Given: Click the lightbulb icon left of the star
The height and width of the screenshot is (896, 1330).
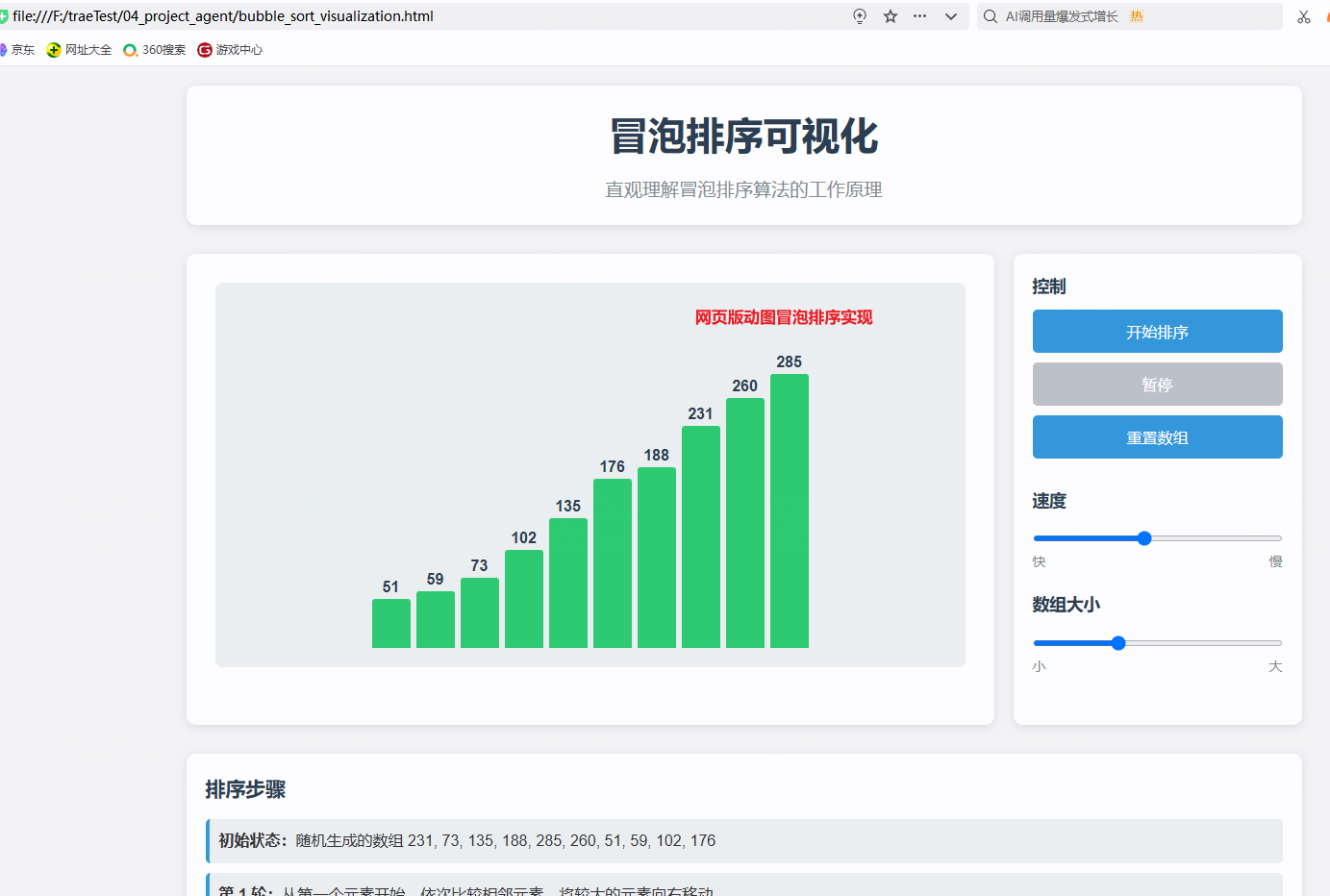Looking at the screenshot, I should point(860,16).
